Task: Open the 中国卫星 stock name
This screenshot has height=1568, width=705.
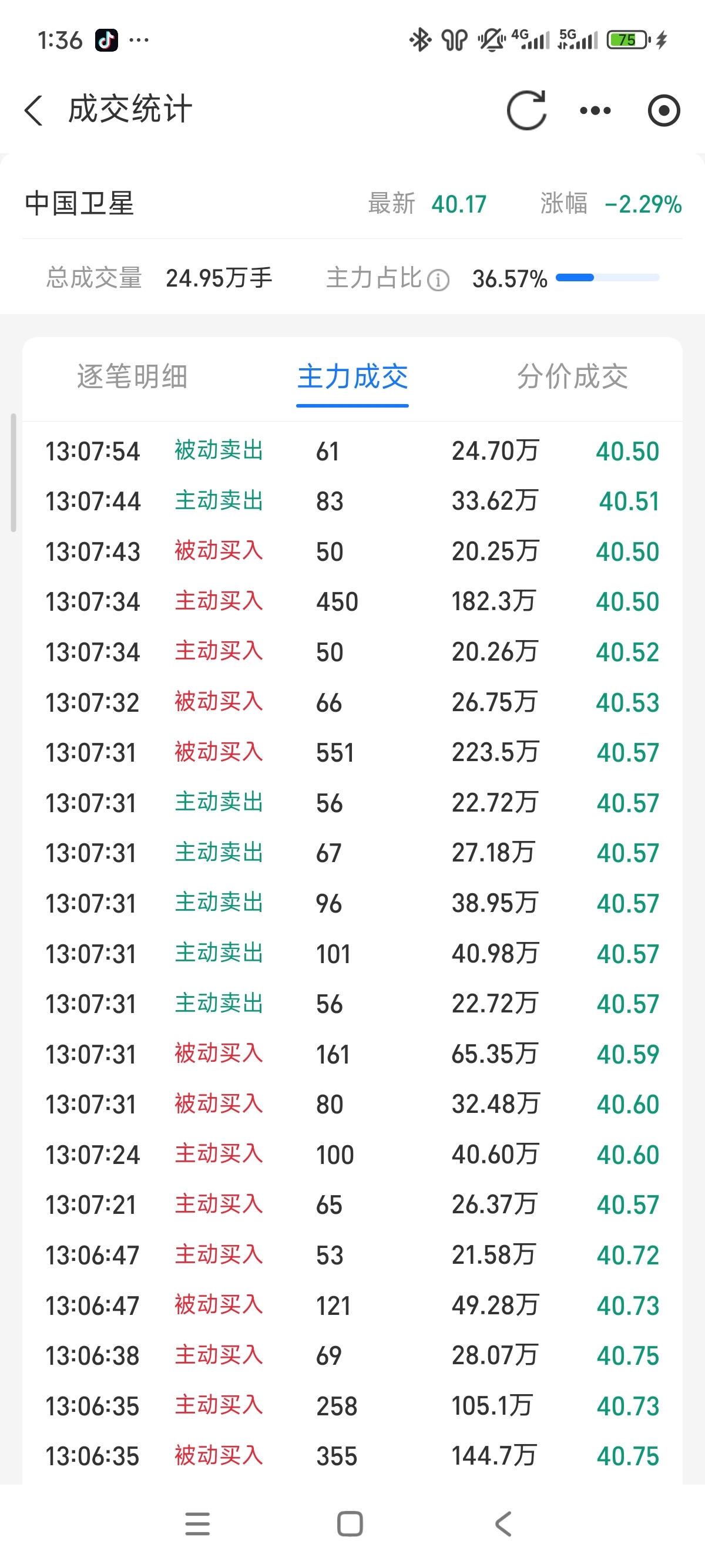Action: [79, 203]
